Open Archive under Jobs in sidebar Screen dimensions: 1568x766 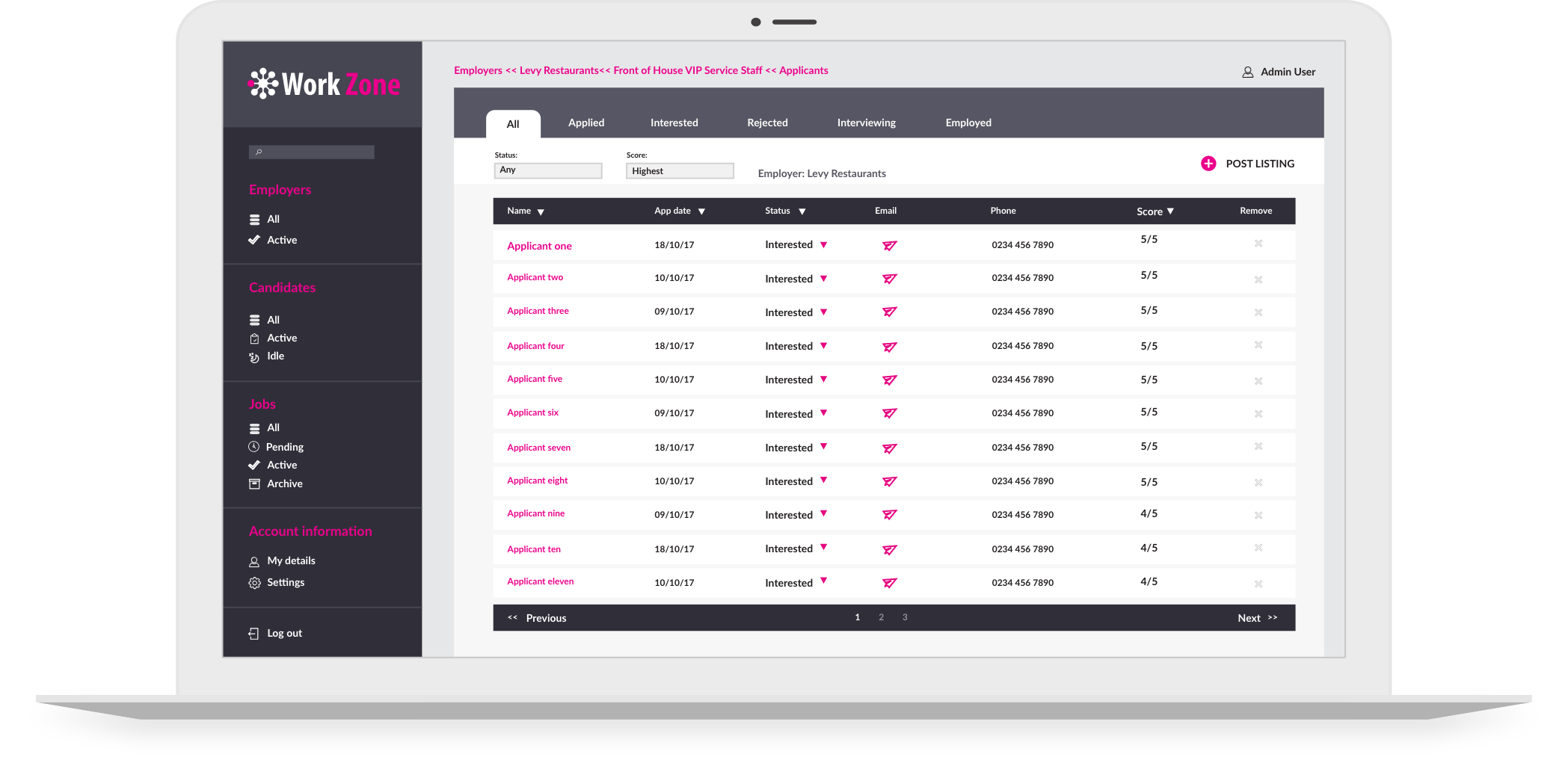284,484
